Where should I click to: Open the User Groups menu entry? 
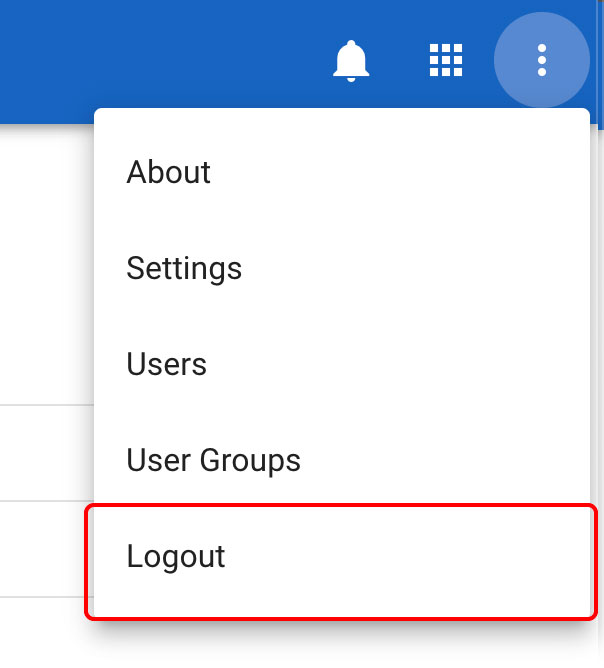340,460
